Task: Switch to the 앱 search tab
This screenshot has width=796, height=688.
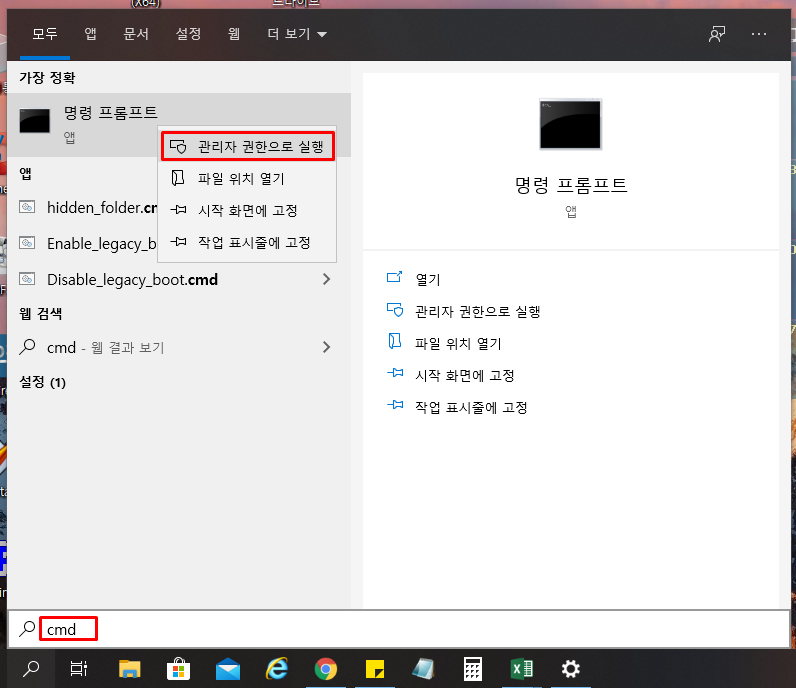Action: click(x=90, y=34)
